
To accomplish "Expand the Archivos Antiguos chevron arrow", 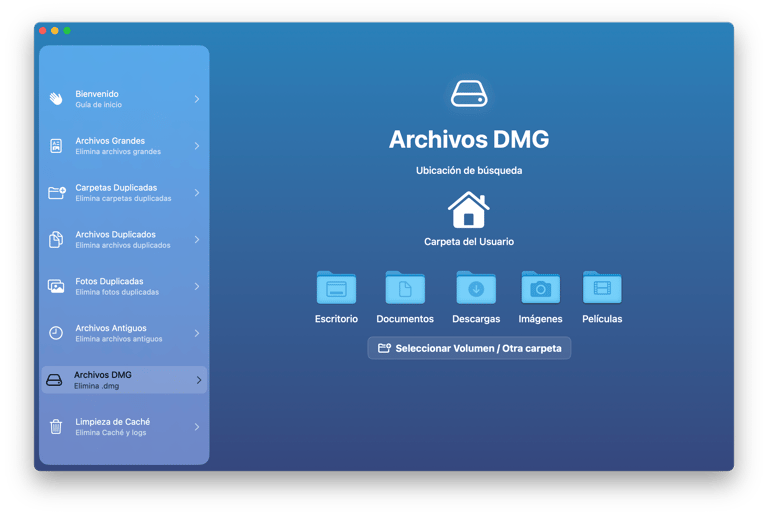I will (x=197, y=333).
